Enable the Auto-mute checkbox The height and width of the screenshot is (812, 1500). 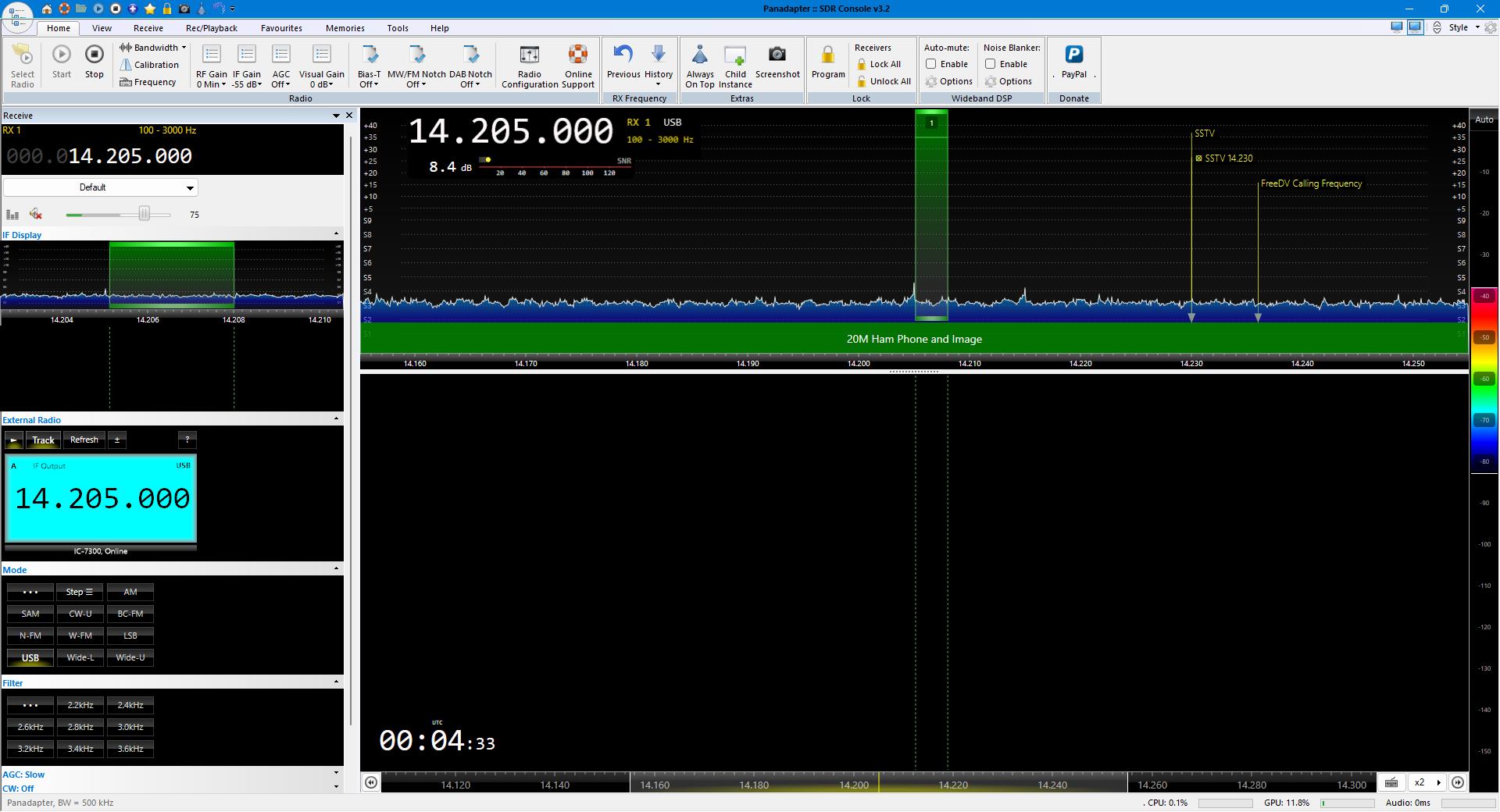(931, 64)
